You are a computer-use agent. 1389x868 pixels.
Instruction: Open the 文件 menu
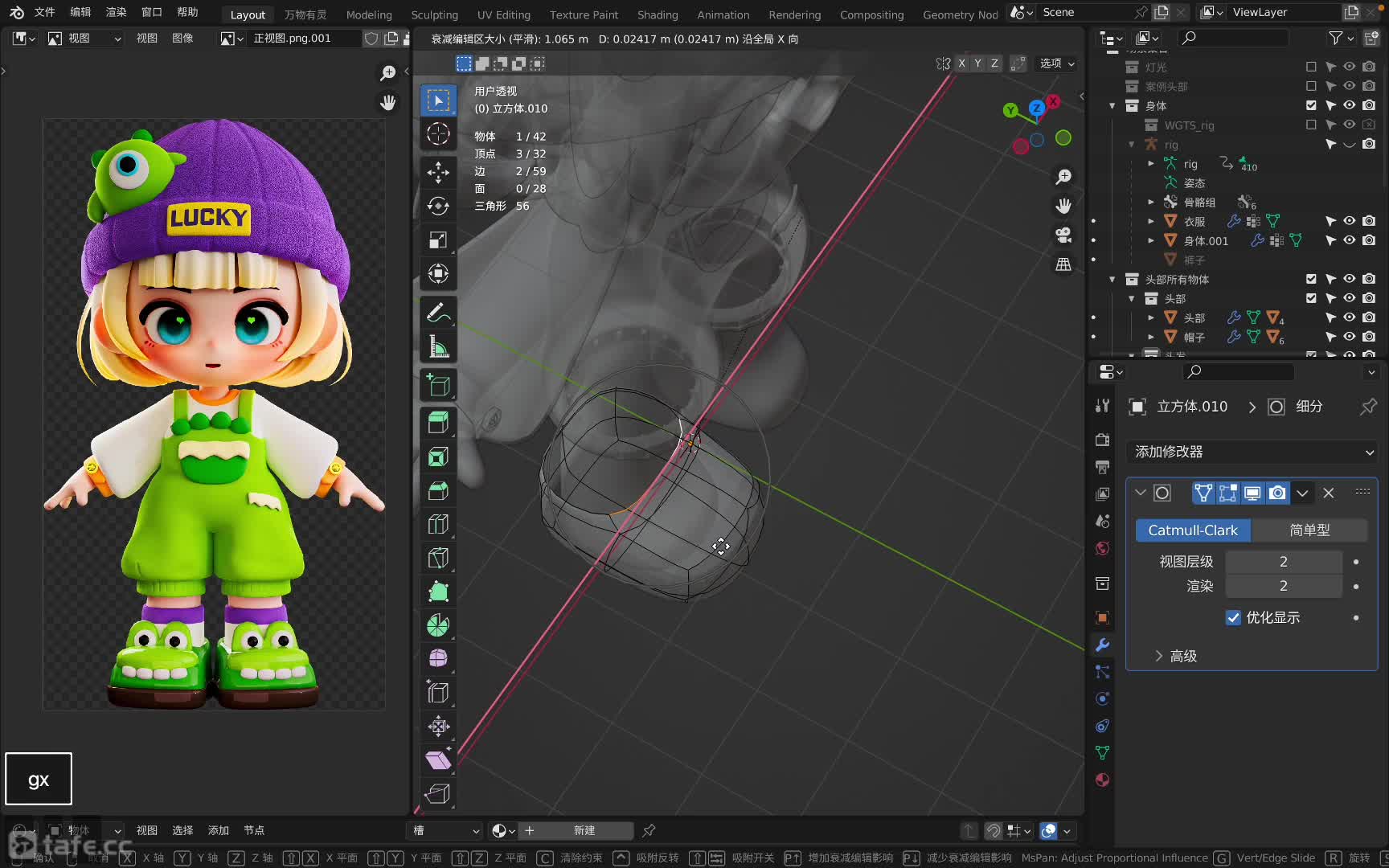45,12
